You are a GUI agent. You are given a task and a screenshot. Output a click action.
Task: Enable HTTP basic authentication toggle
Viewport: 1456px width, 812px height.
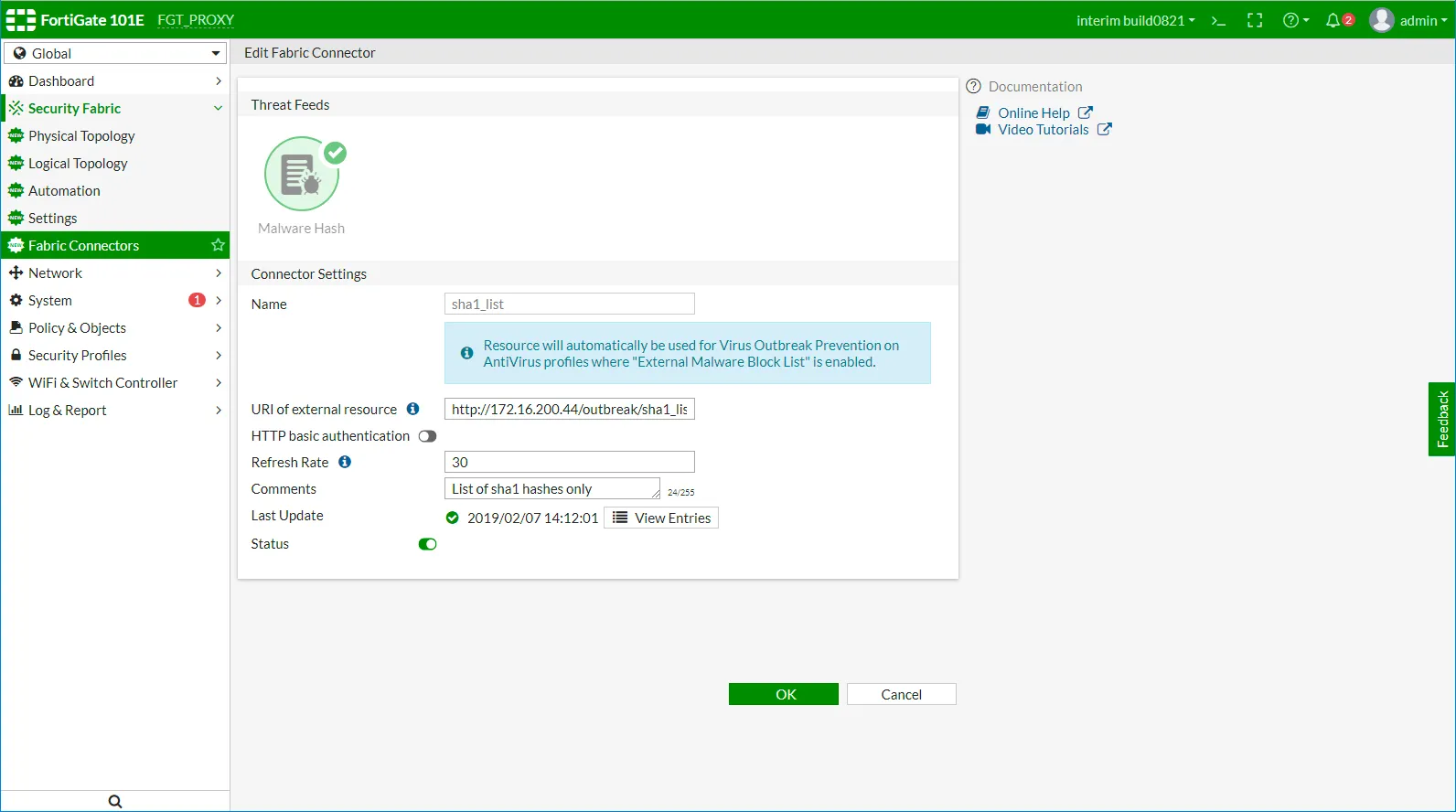[x=427, y=436]
